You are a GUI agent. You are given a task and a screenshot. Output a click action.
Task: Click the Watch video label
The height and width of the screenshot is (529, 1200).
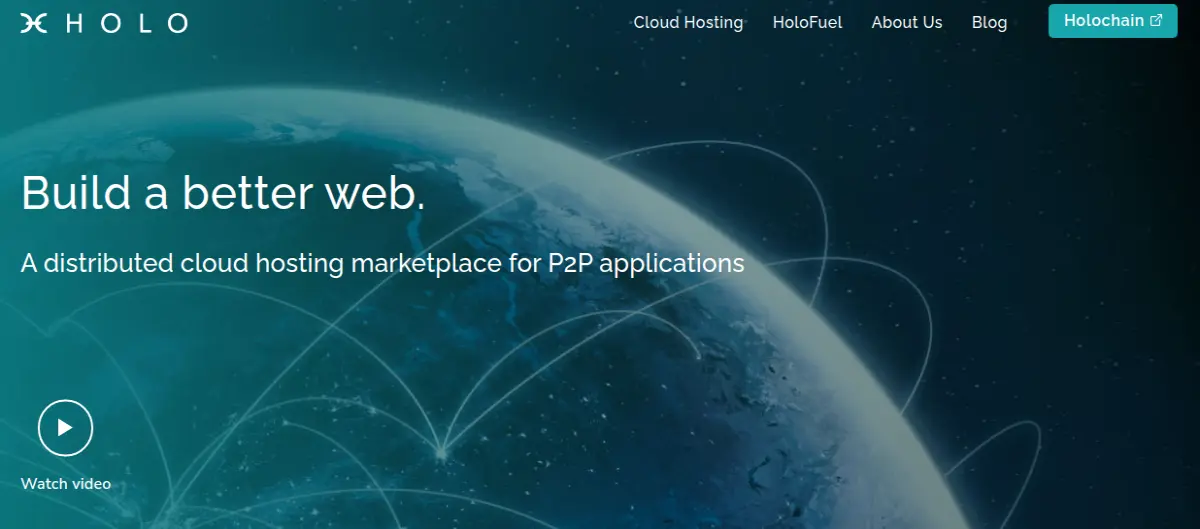(66, 484)
